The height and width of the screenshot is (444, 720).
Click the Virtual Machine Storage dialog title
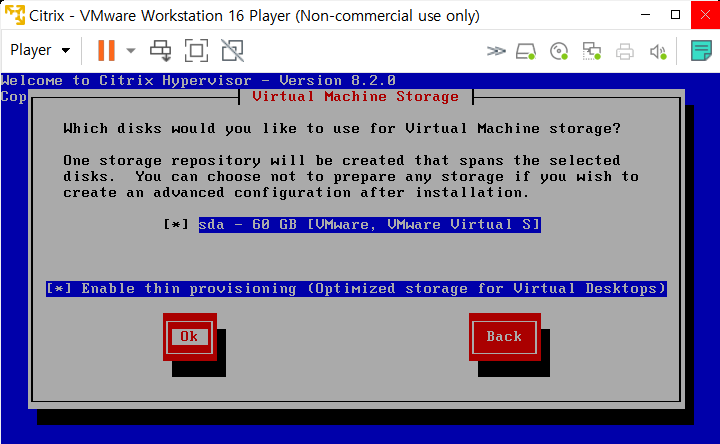pos(355,96)
